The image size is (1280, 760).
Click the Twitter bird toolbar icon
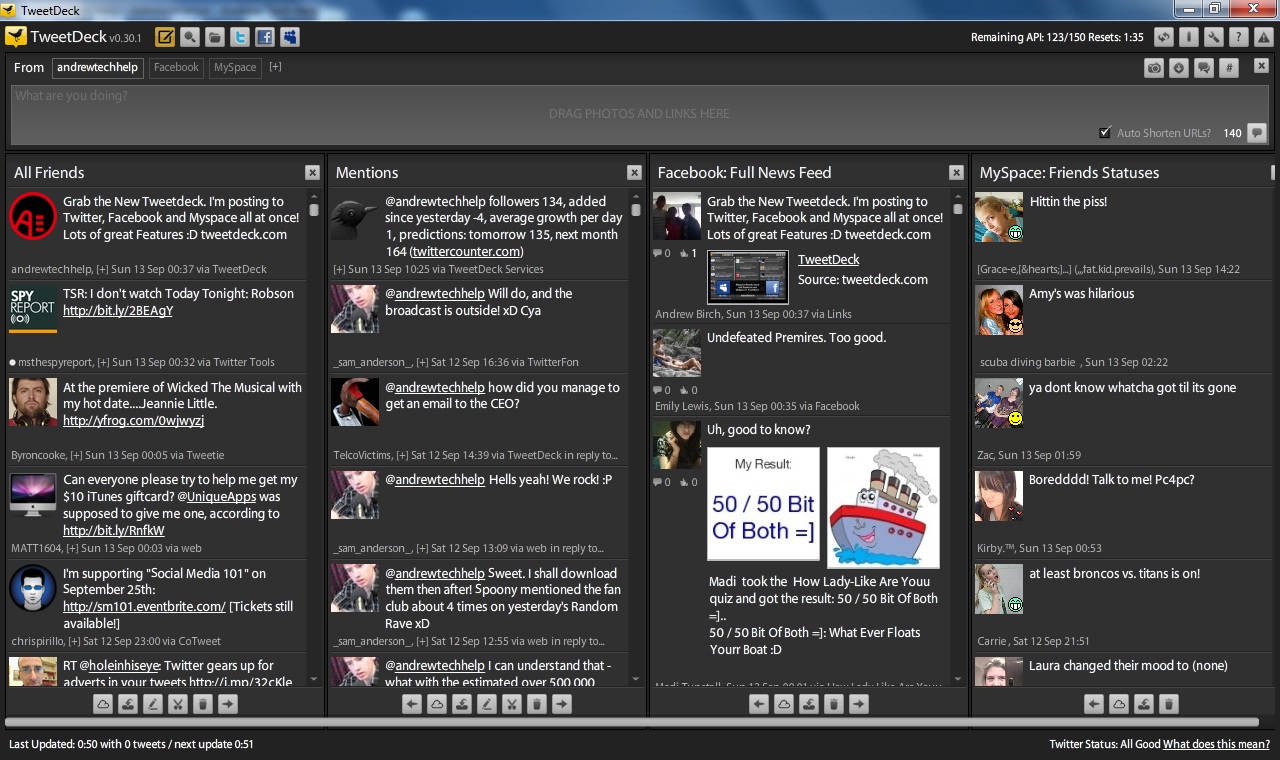pyautogui.click(x=240, y=38)
